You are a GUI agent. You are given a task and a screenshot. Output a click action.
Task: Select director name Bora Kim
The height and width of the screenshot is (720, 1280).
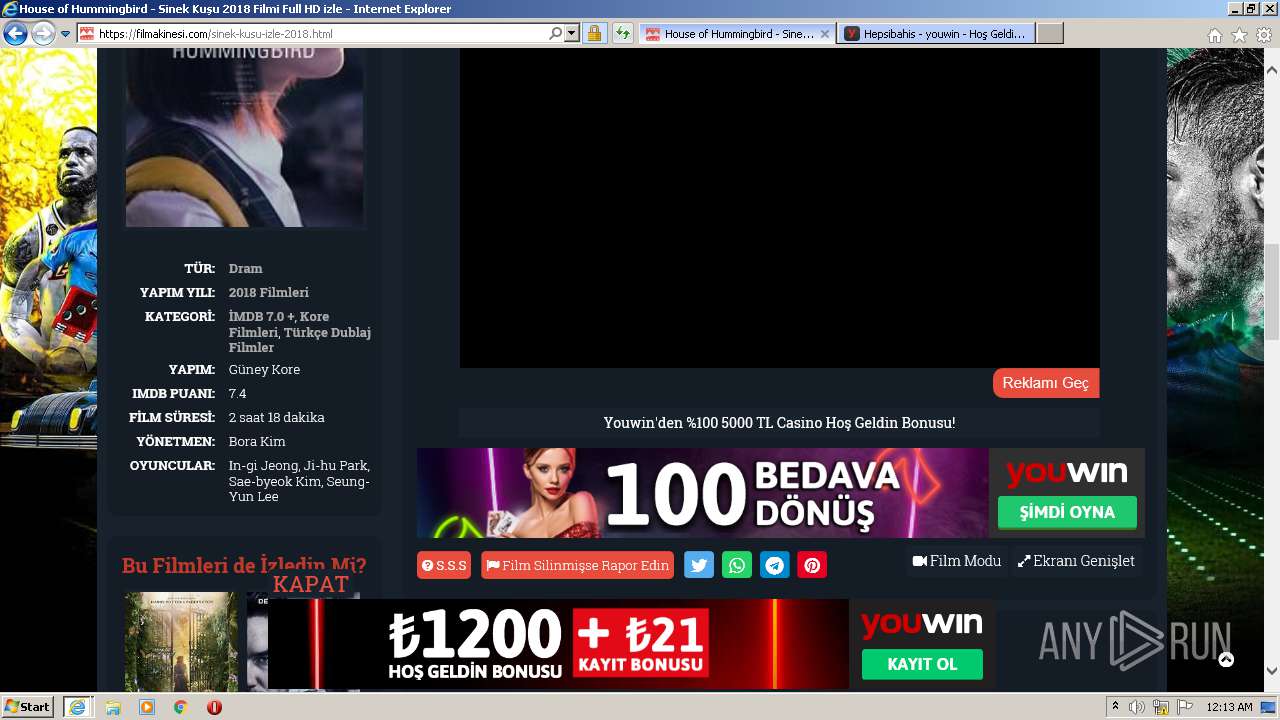point(257,441)
